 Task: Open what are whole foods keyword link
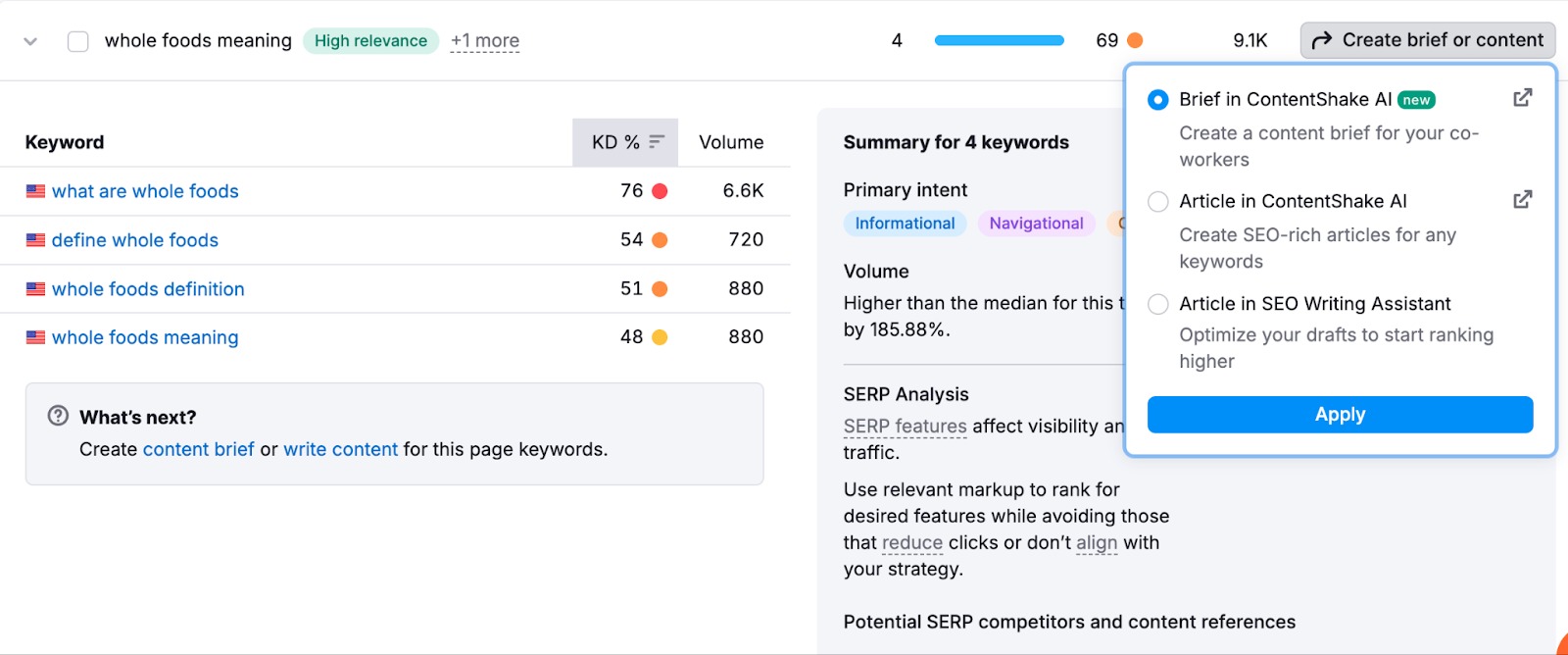(145, 191)
